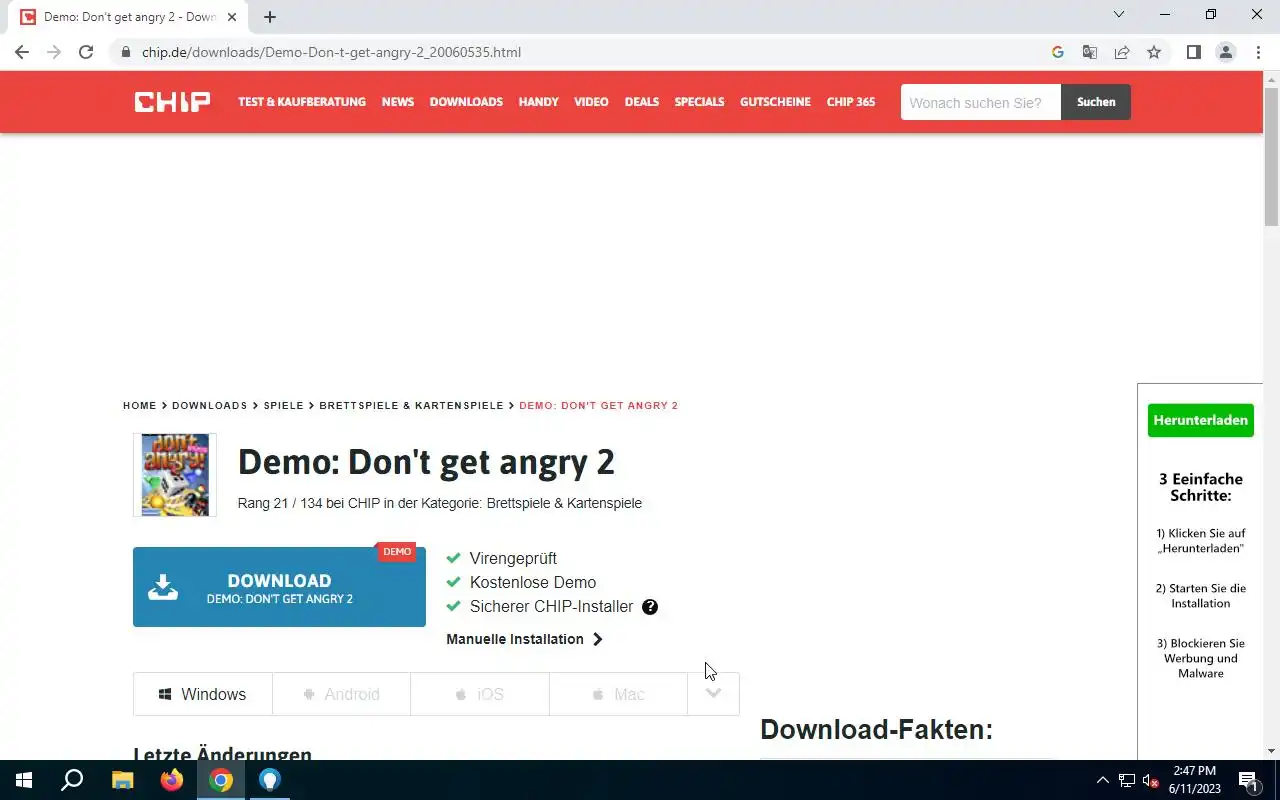Go to Downloads breadcrumb
Screen dimensions: 1280x800
[x=210, y=406]
